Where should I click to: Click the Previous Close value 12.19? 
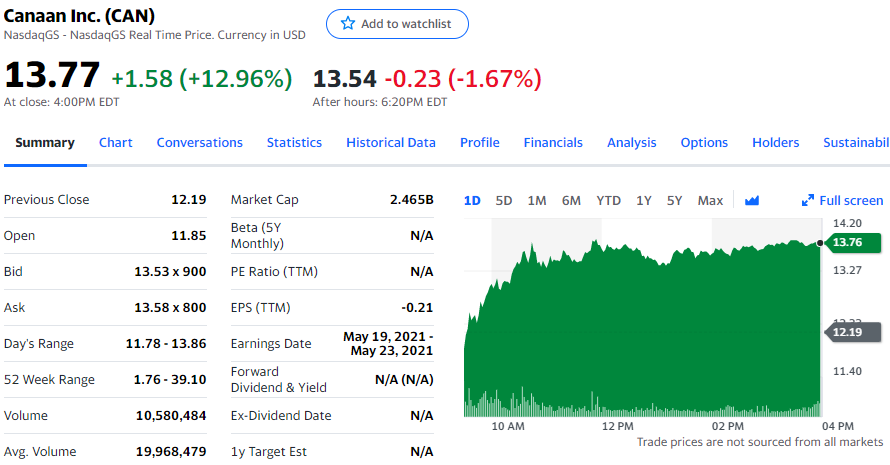click(188, 200)
